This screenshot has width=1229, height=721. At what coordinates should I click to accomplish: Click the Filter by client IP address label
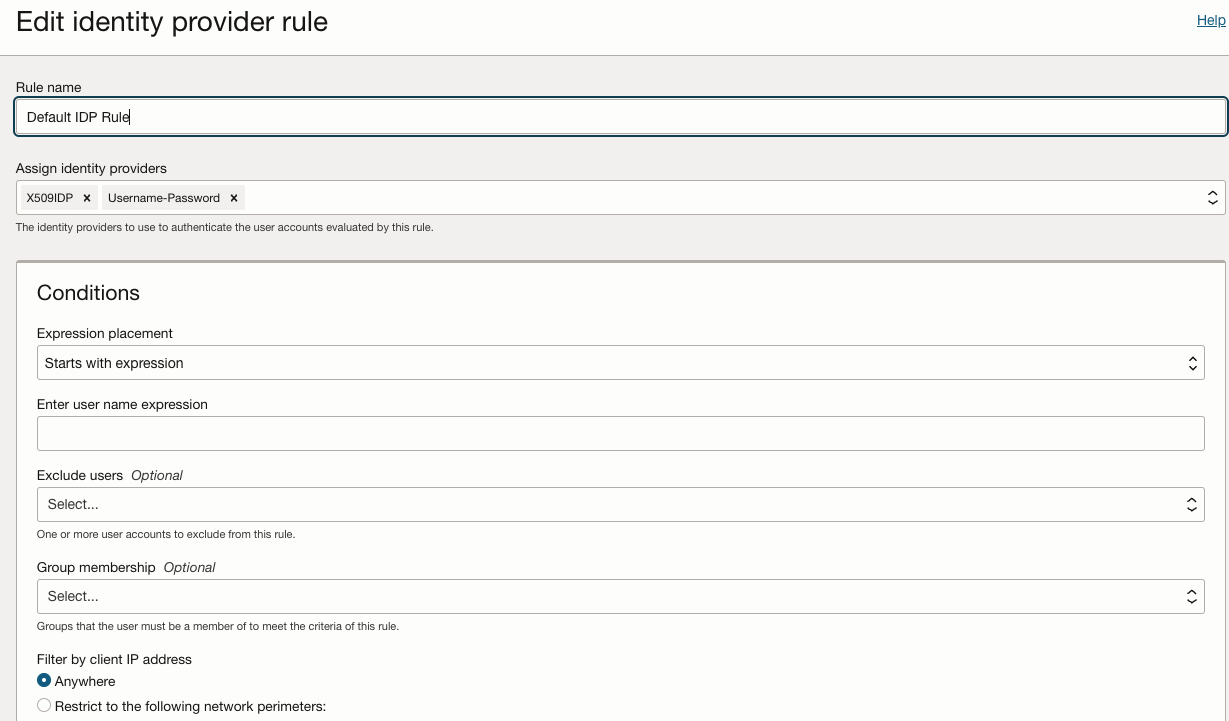coord(115,659)
